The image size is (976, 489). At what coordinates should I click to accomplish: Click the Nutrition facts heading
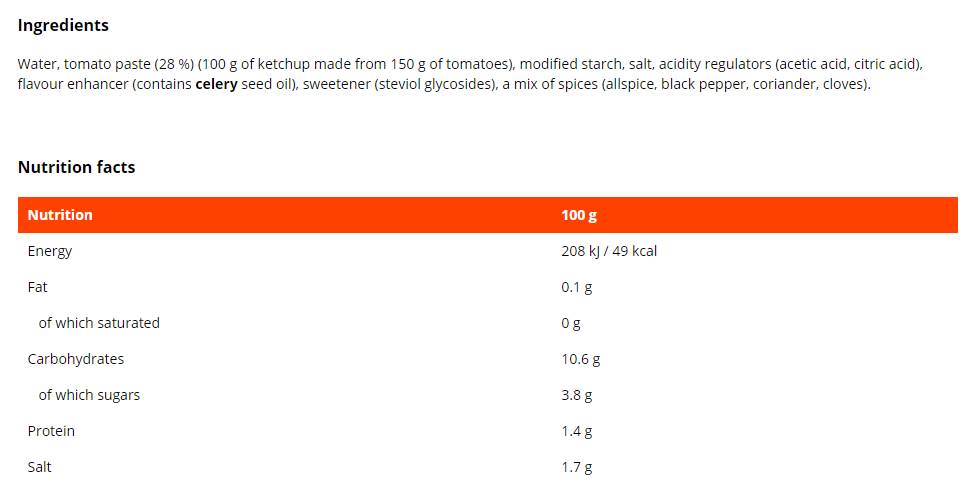(76, 167)
